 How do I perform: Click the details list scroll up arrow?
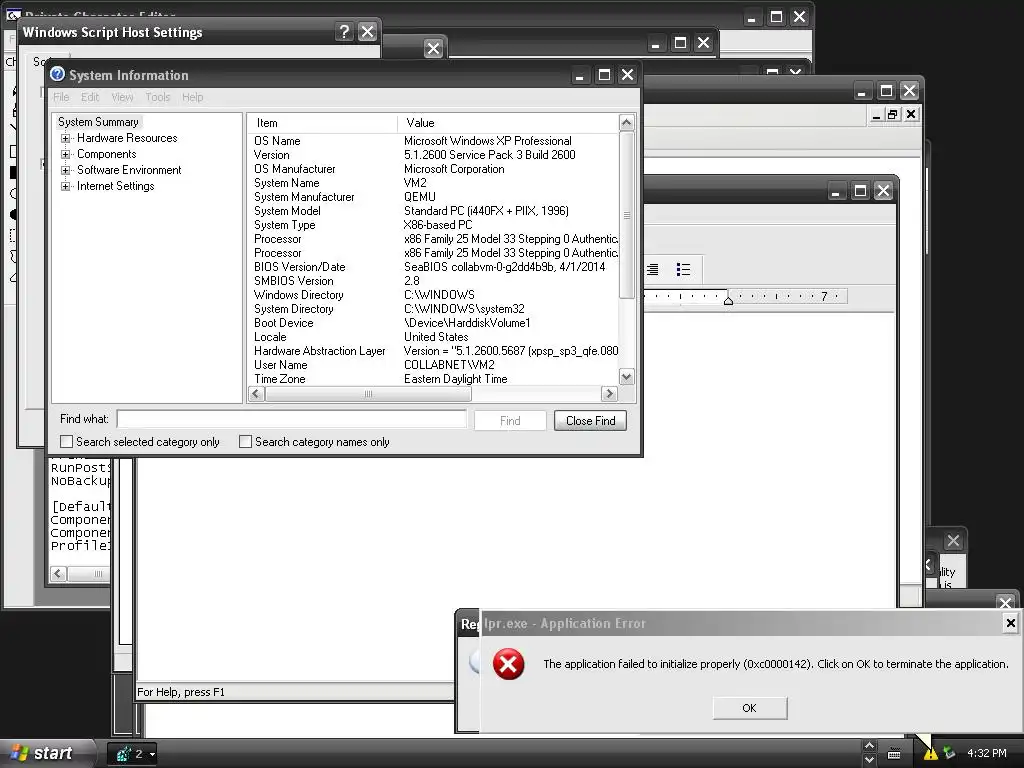[x=626, y=123]
